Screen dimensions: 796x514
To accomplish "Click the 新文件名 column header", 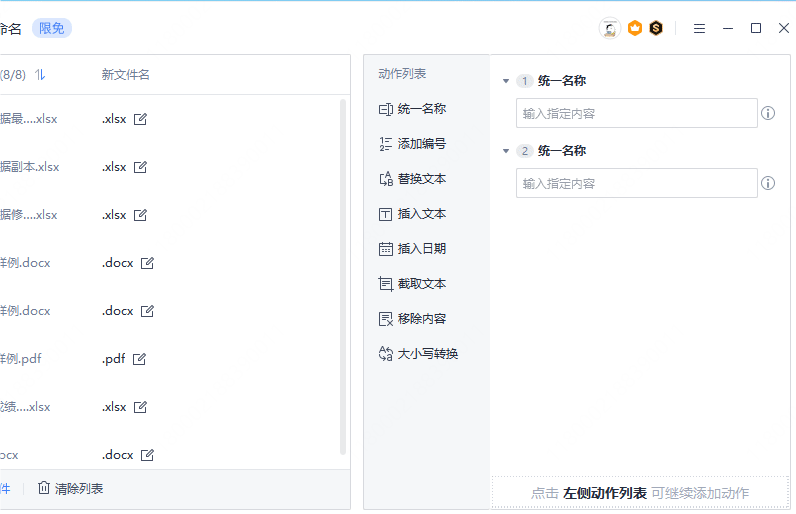I will (x=125, y=75).
